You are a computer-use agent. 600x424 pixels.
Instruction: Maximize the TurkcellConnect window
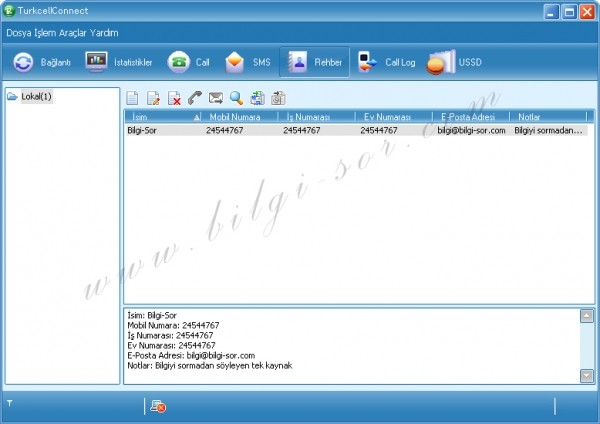[569, 12]
